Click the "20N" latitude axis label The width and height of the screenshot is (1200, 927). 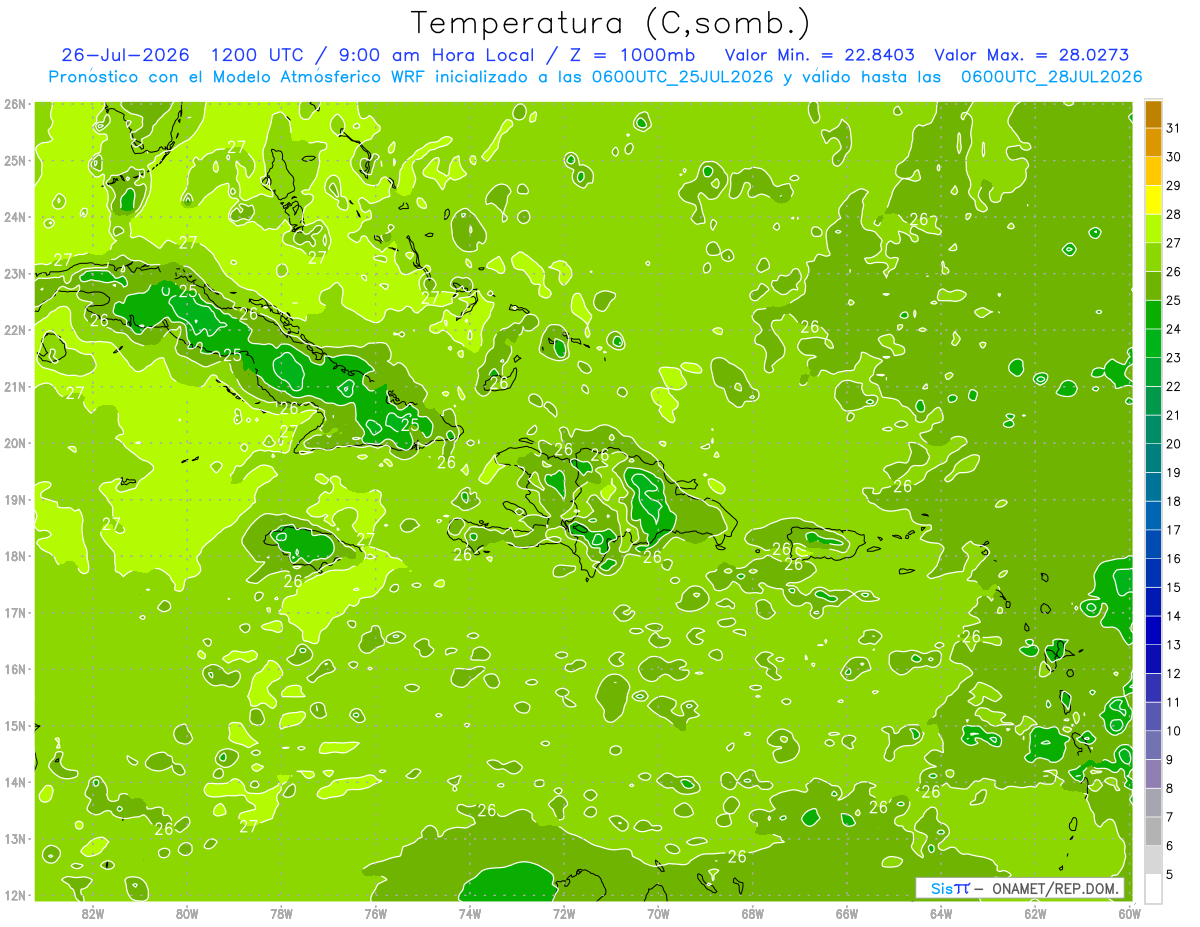click(x=15, y=443)
